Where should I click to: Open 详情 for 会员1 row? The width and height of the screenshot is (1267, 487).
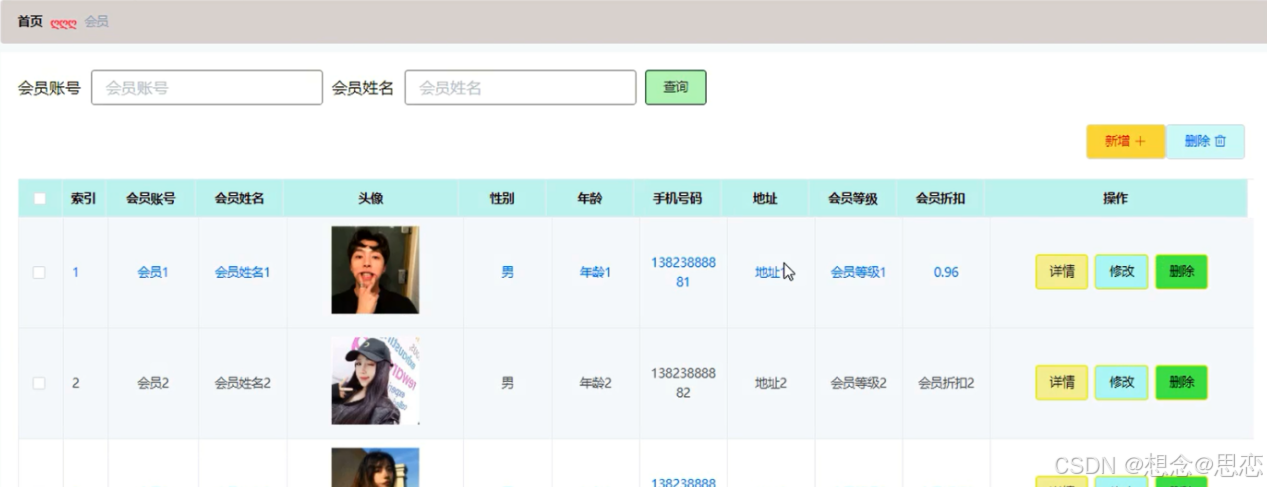coord(1062,272)
